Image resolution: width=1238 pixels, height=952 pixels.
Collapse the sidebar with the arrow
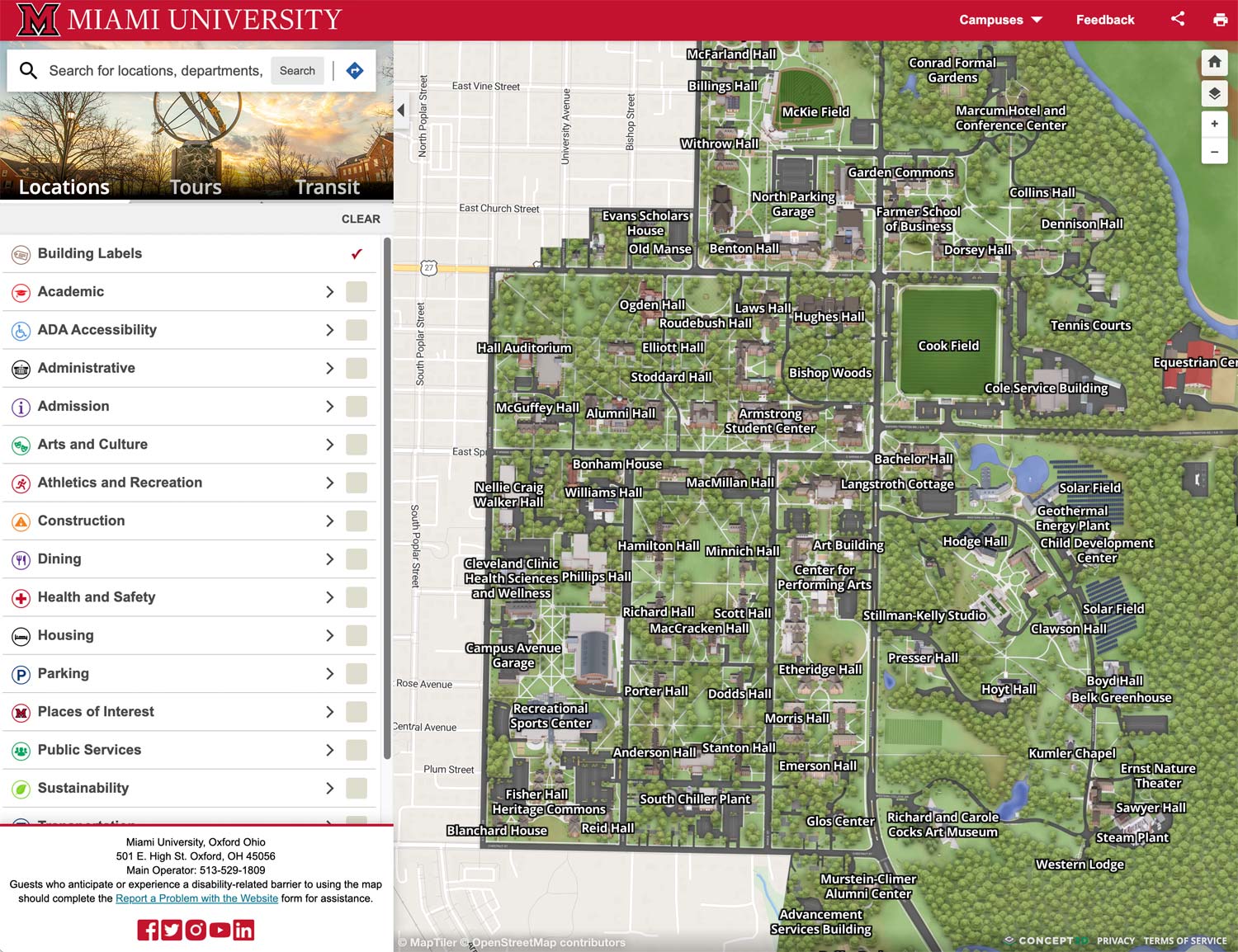(x=400, y=110)
